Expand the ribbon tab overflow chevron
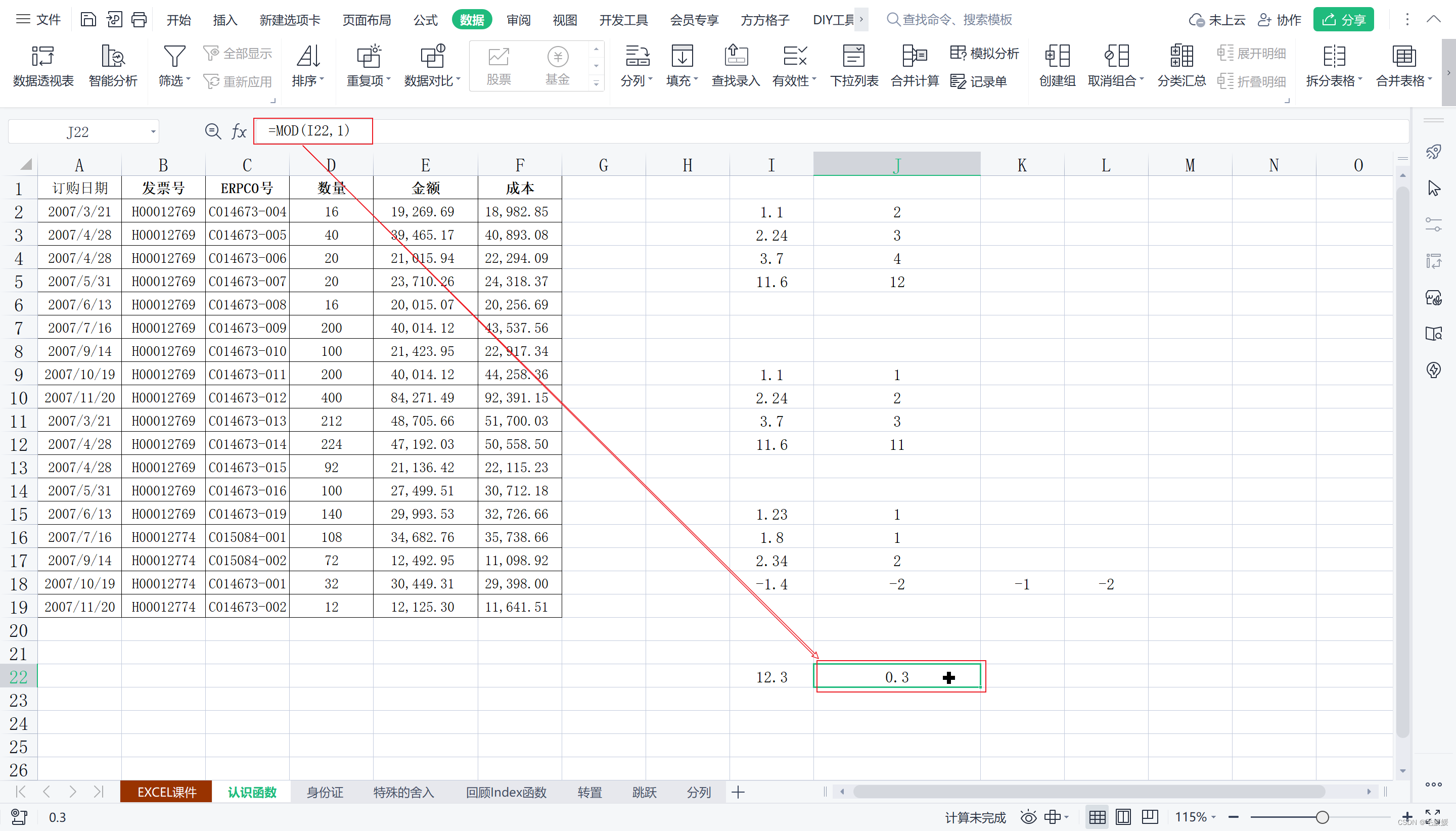The width and height of the screenshot is (1456, 831). pos(861,19)
